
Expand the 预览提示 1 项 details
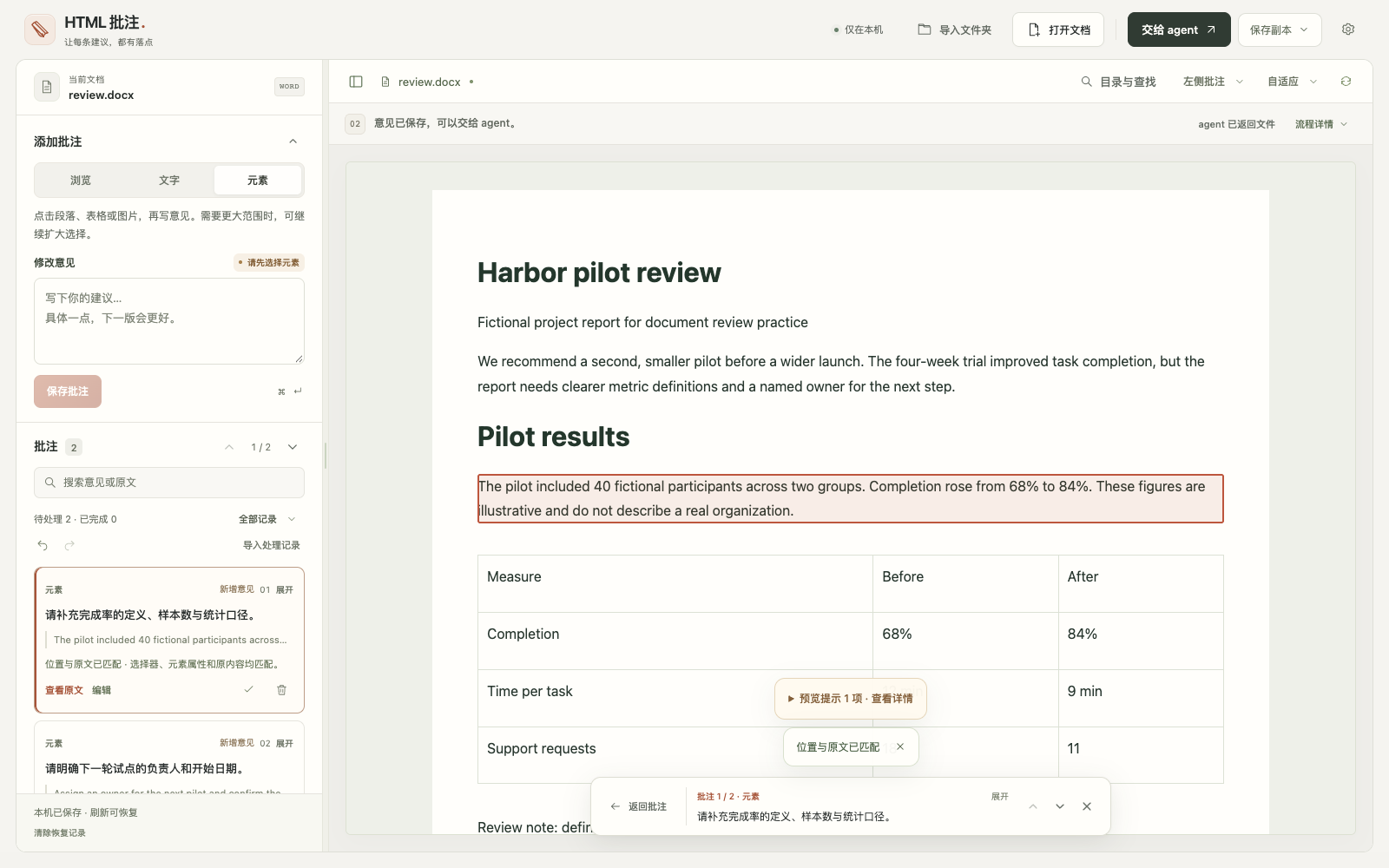point(851,699)
